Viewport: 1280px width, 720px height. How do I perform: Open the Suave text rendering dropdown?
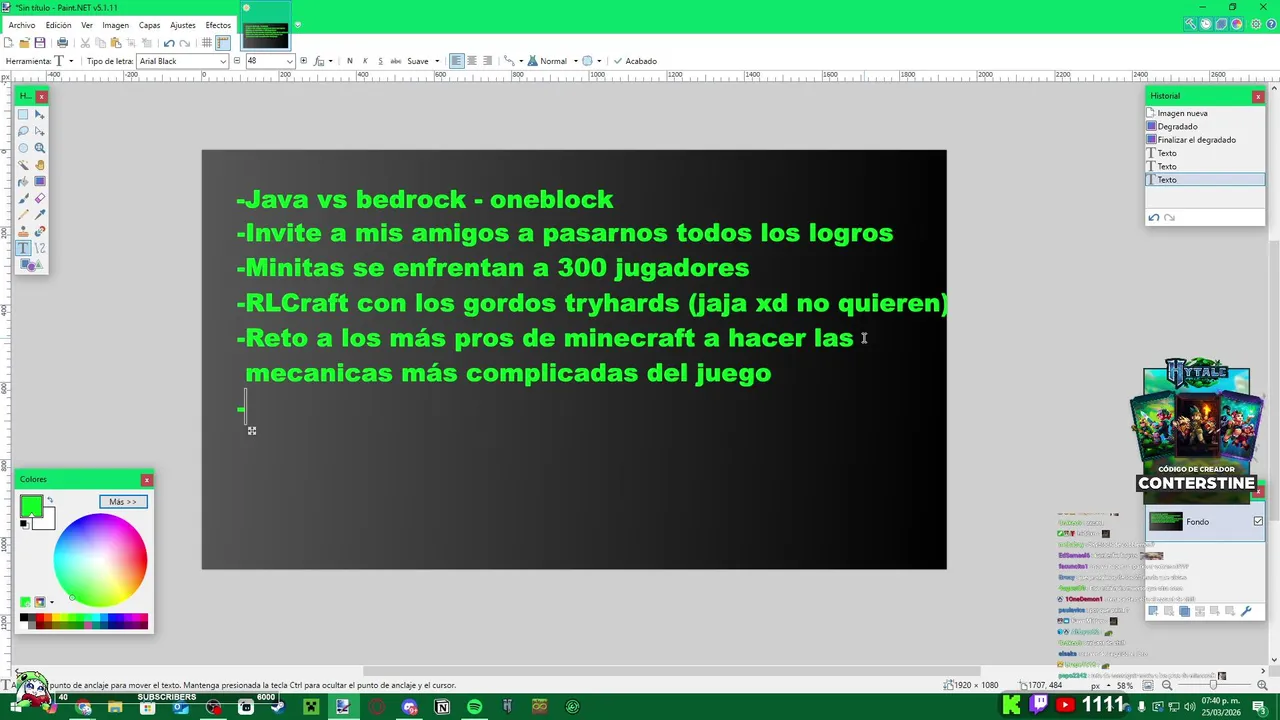click(x=423, y=61)
